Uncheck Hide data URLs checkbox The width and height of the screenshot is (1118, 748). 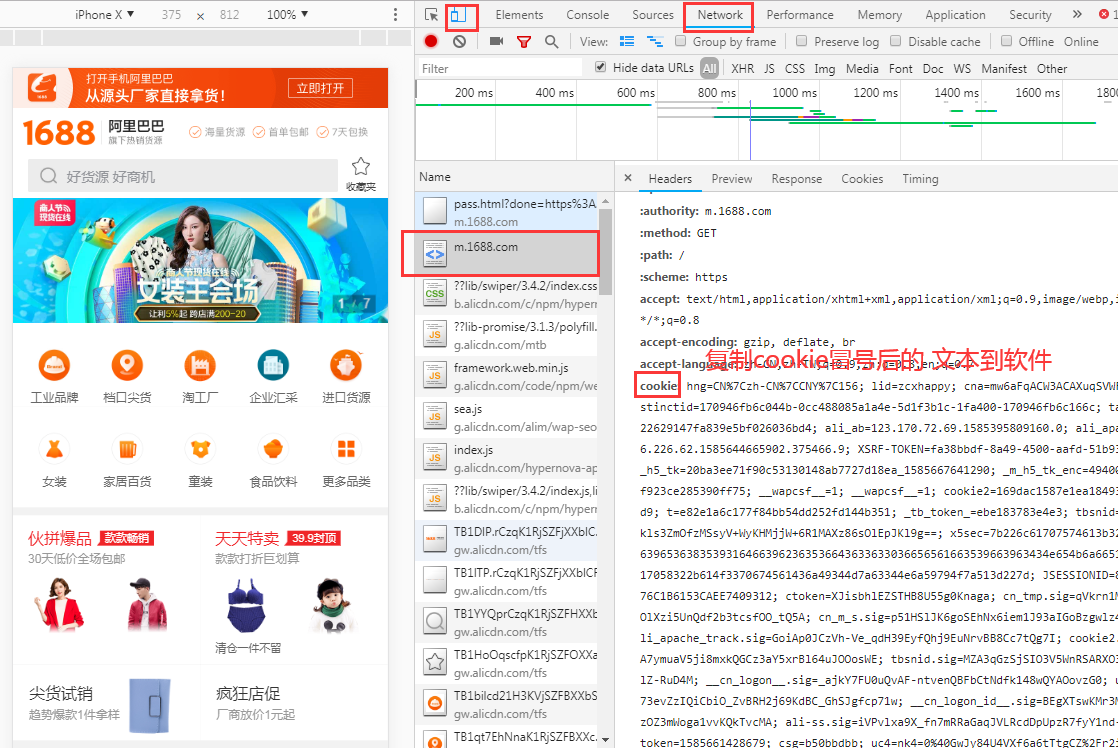[x=600, y=67]
